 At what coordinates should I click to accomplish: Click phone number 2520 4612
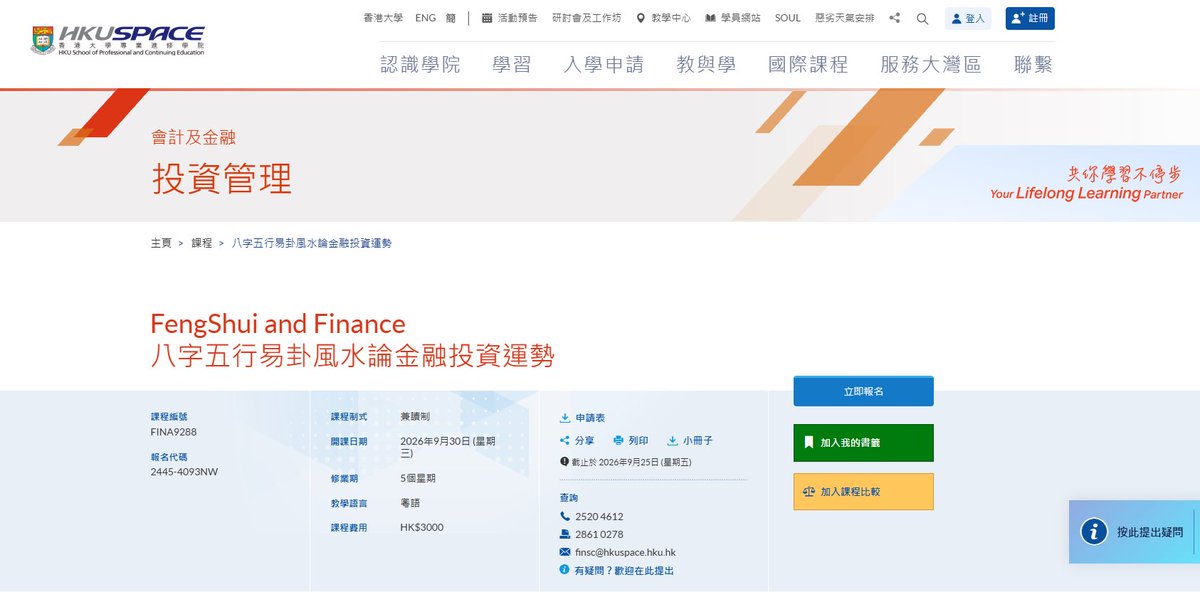(599, 516)
